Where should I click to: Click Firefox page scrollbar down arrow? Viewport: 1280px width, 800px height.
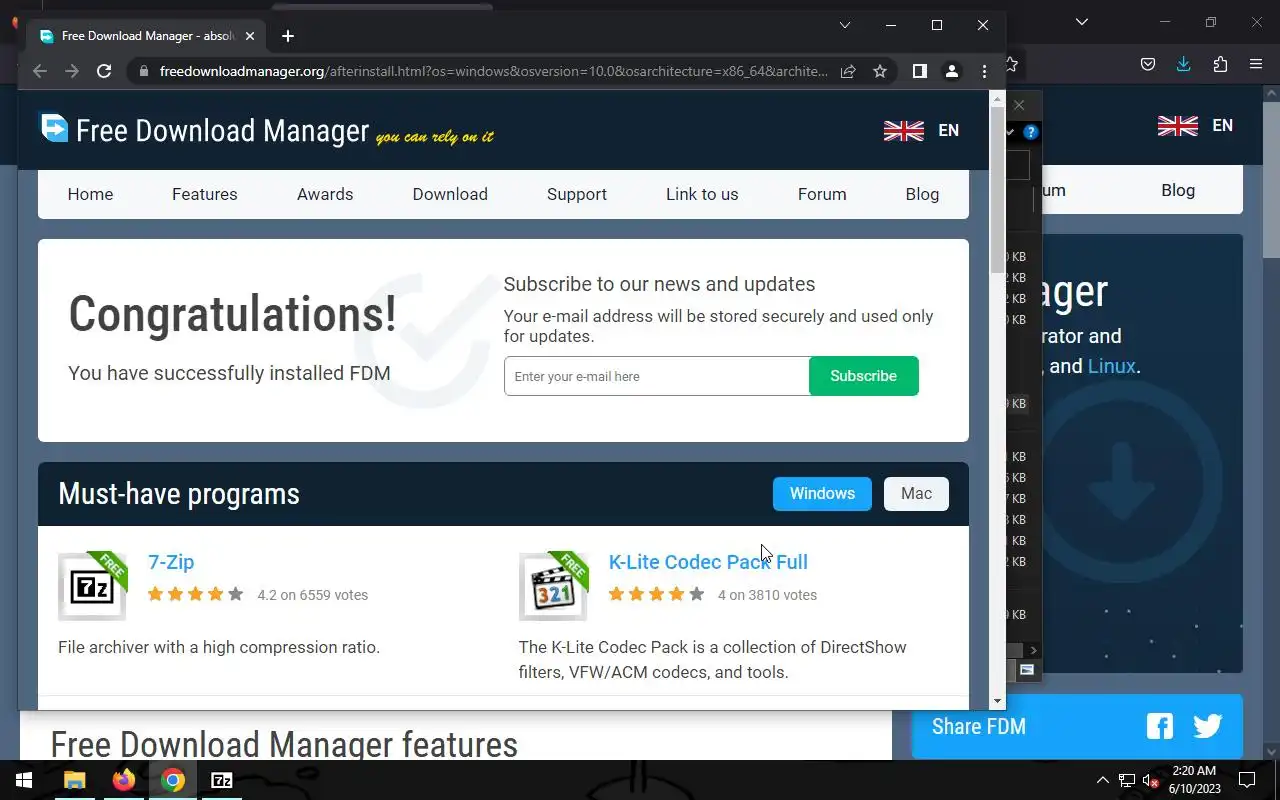pos(1271,751)
